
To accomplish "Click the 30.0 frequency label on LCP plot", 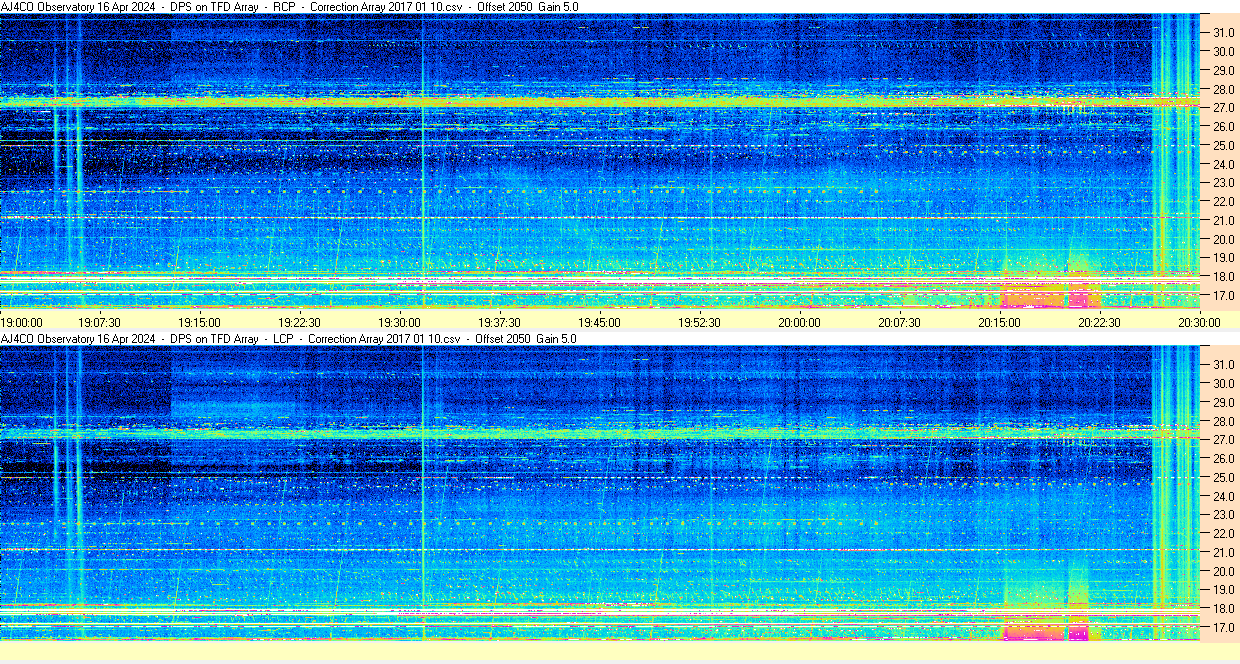I will pos(1224,383).
